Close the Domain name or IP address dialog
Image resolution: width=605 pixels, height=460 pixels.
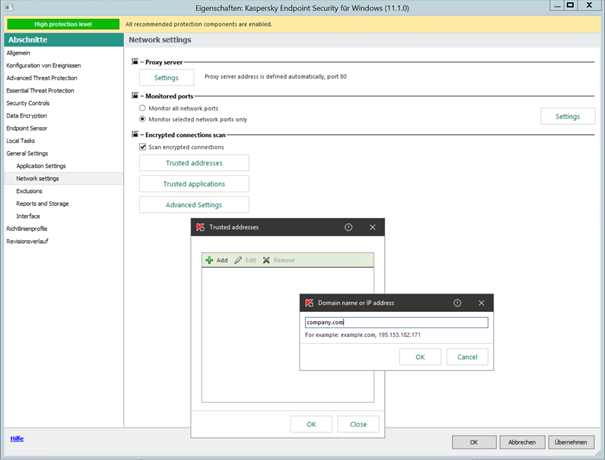tap(481, 303)
